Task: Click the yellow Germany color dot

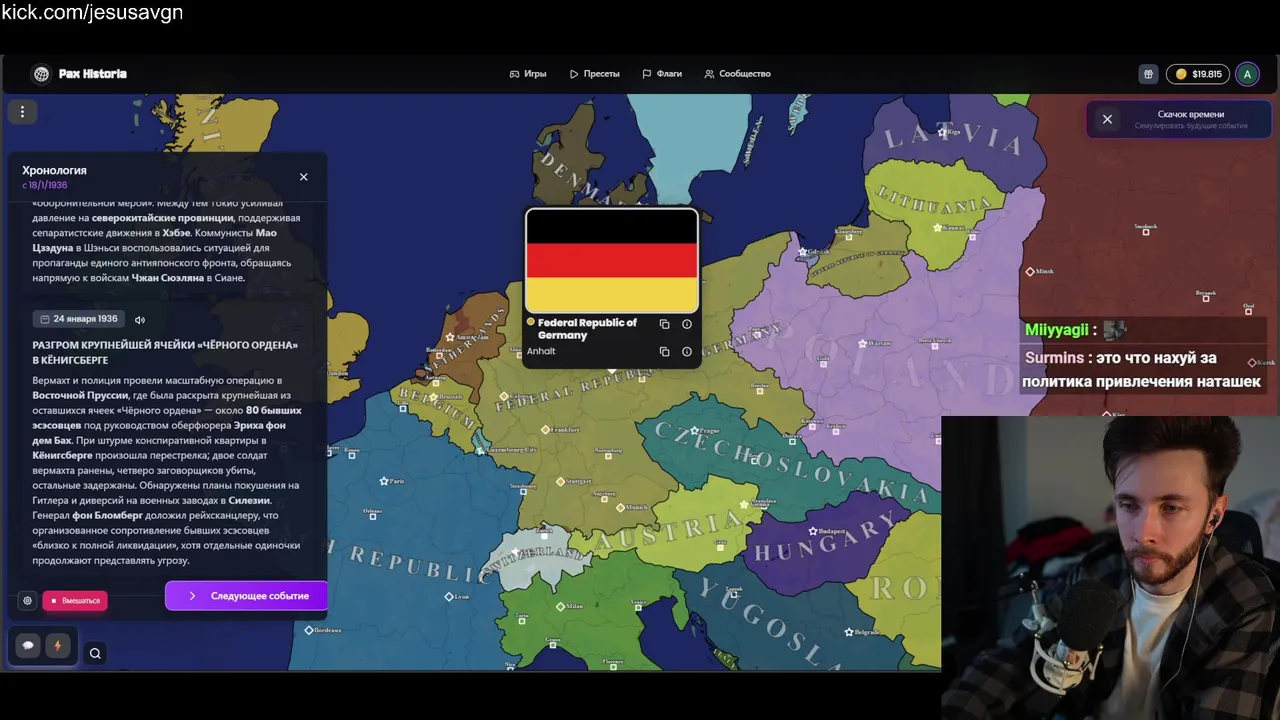Action: tap(531, 323)
